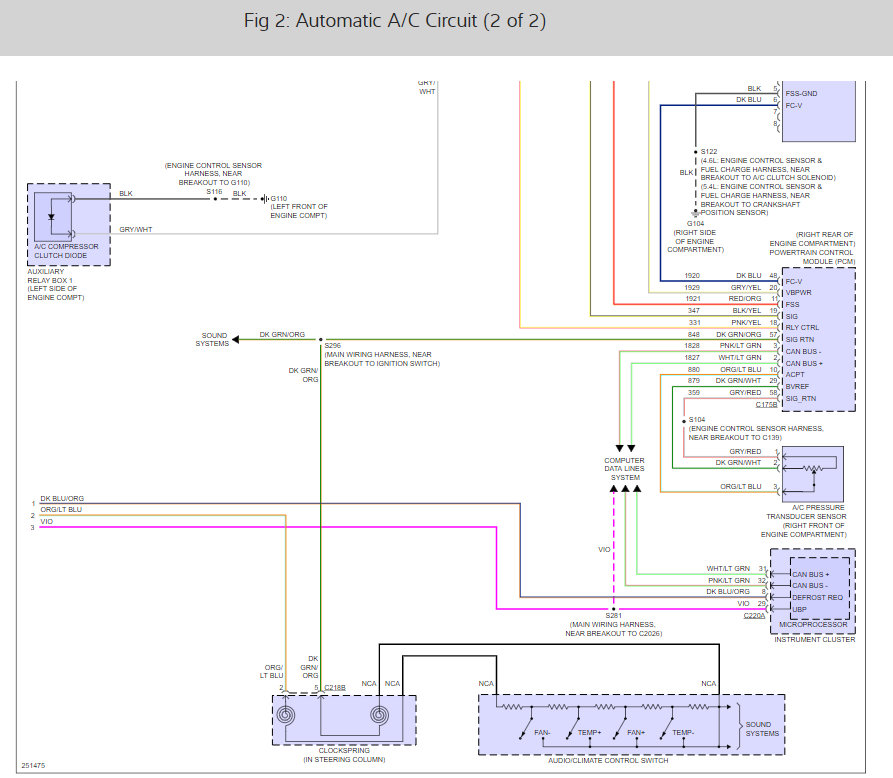Viewport: 893px width, 778px height.
Task: Select the Computer Data Lines System label
Action: [625, 468]
